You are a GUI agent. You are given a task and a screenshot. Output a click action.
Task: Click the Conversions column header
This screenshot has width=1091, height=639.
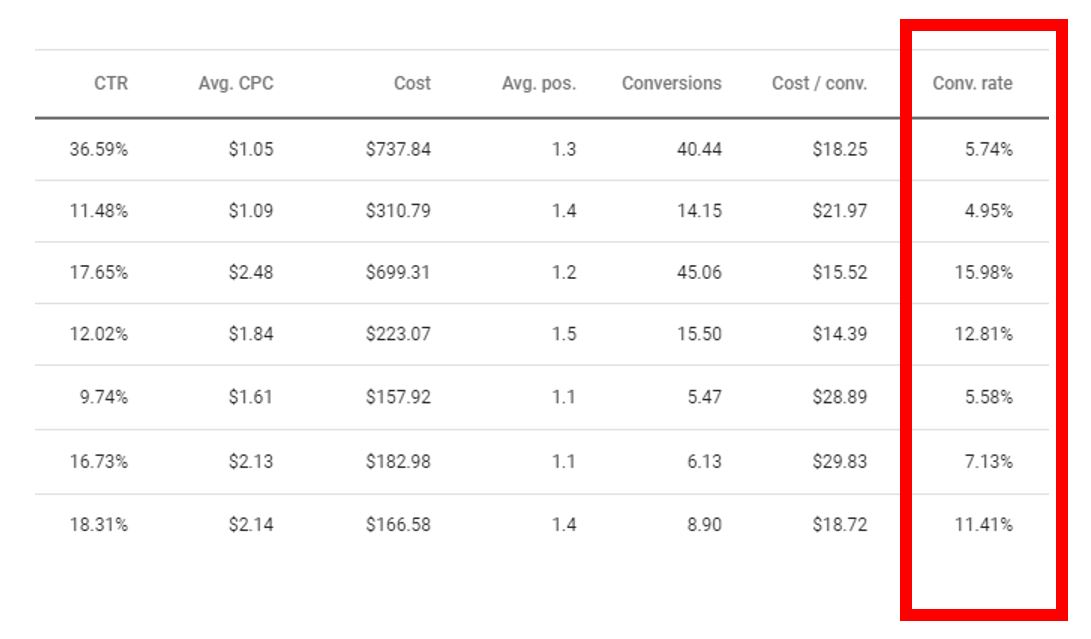(671, 84)
